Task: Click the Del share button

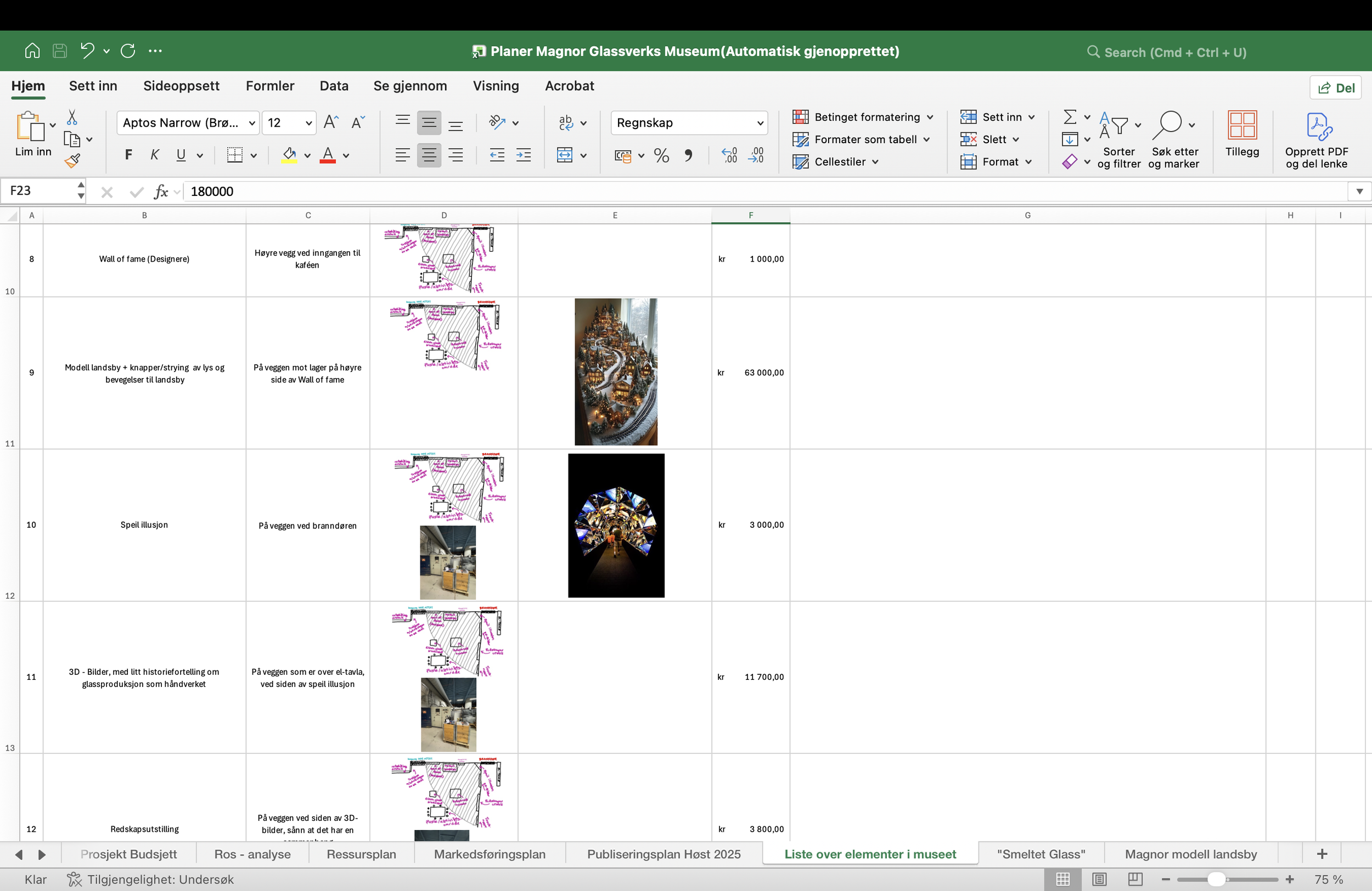Action: coord(1336,88)
